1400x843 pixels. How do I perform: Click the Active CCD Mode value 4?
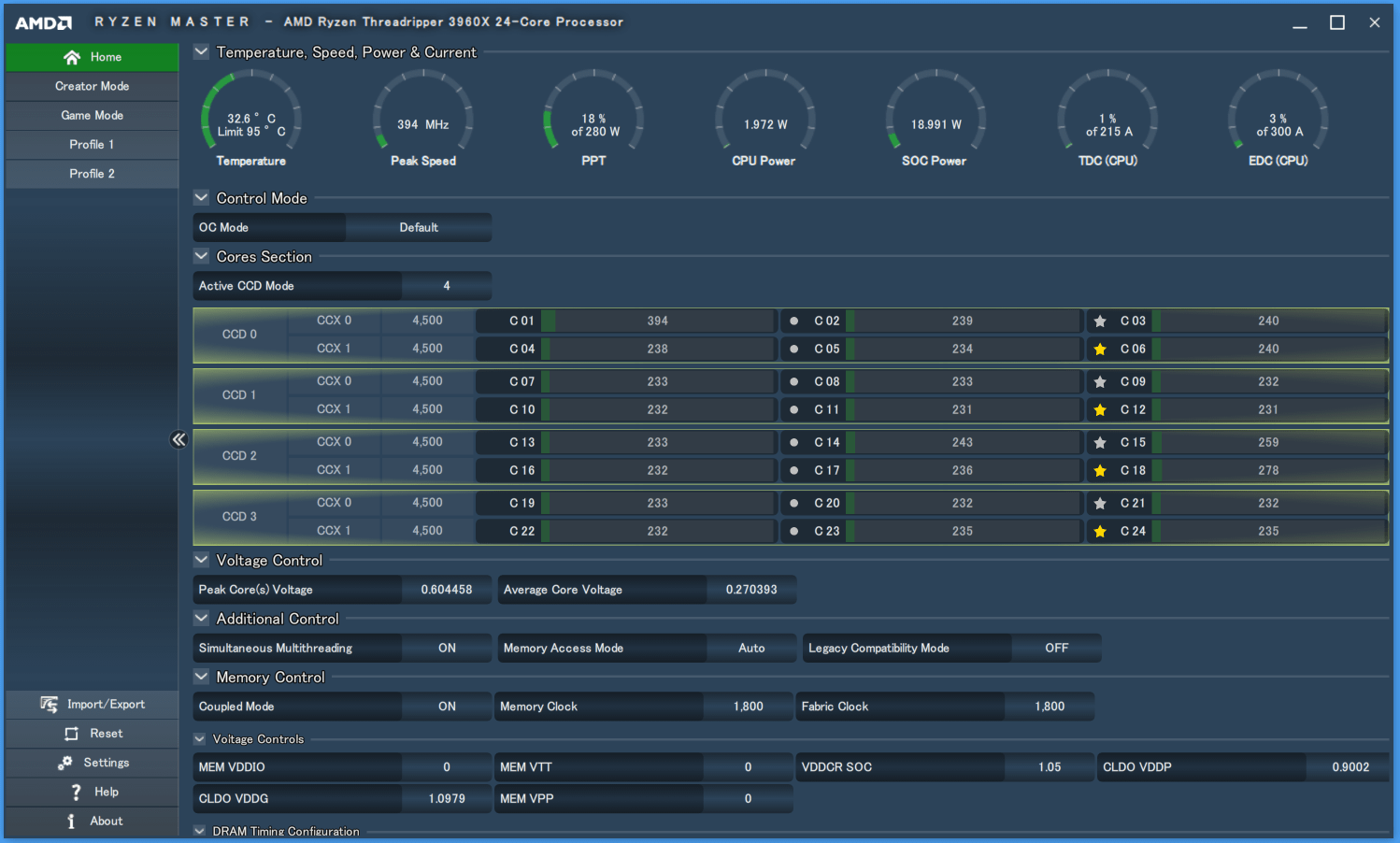point(447,286)
